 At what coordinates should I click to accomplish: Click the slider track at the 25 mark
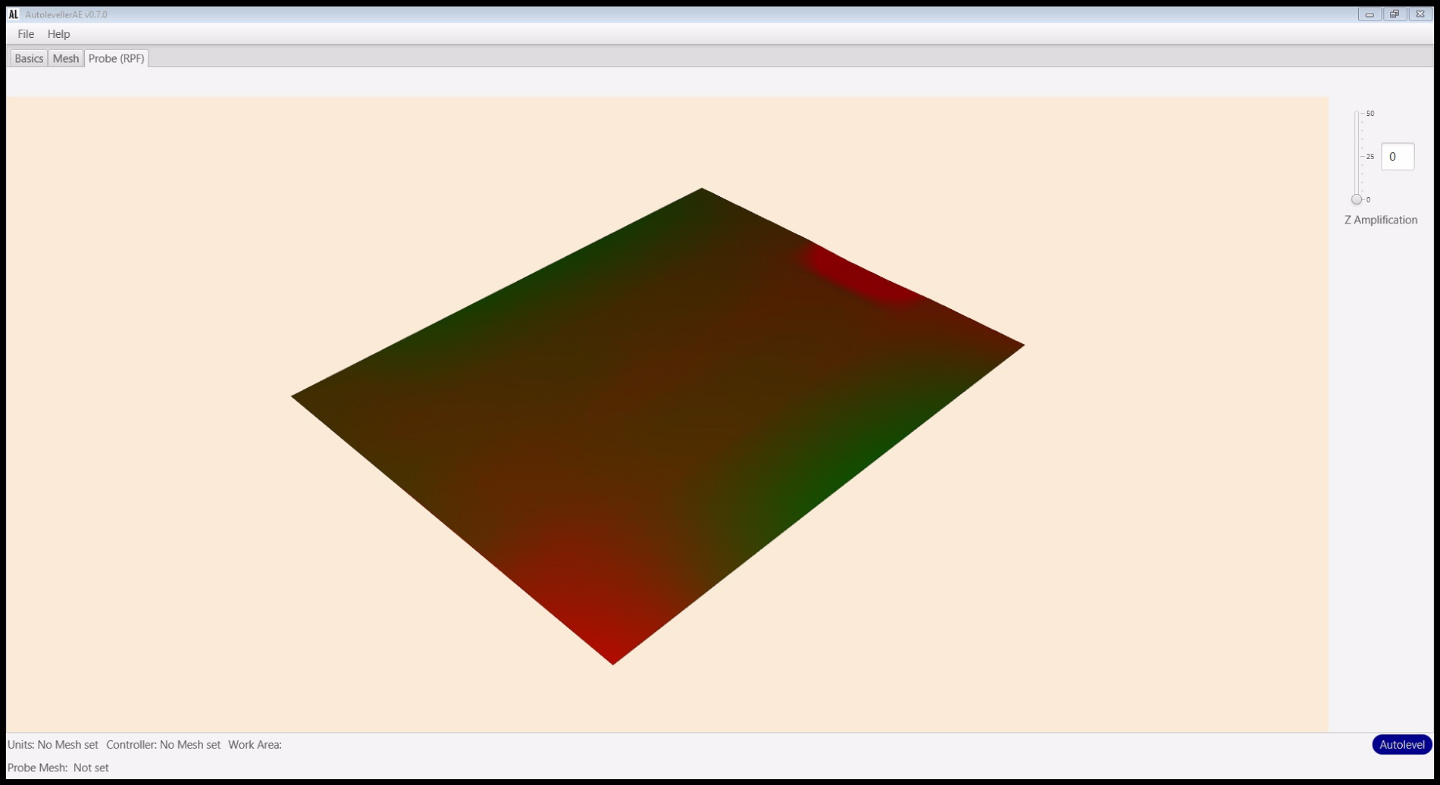click(x=1357, y=157)
